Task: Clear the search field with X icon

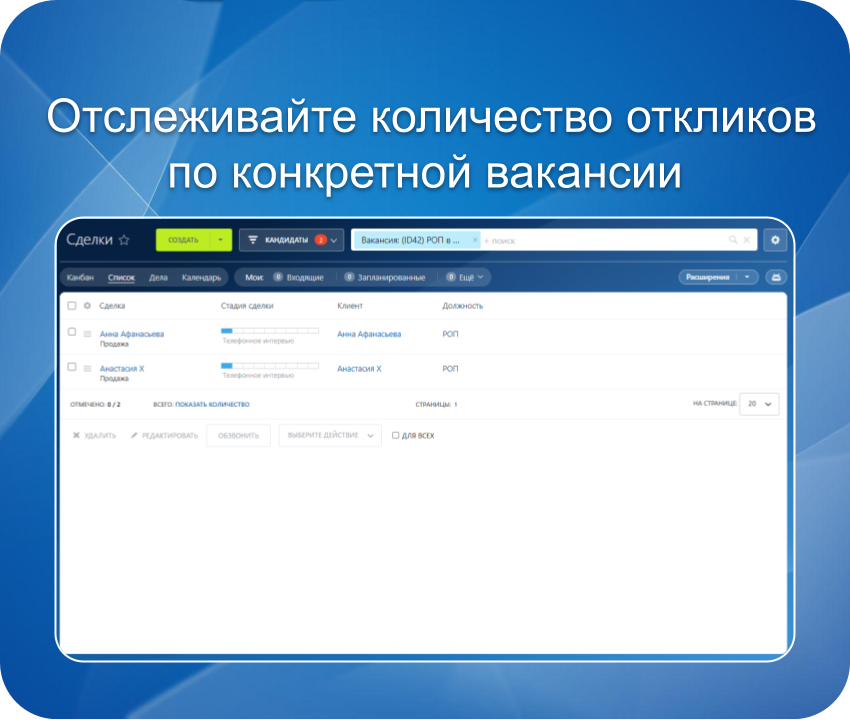Action: (746, 240)
